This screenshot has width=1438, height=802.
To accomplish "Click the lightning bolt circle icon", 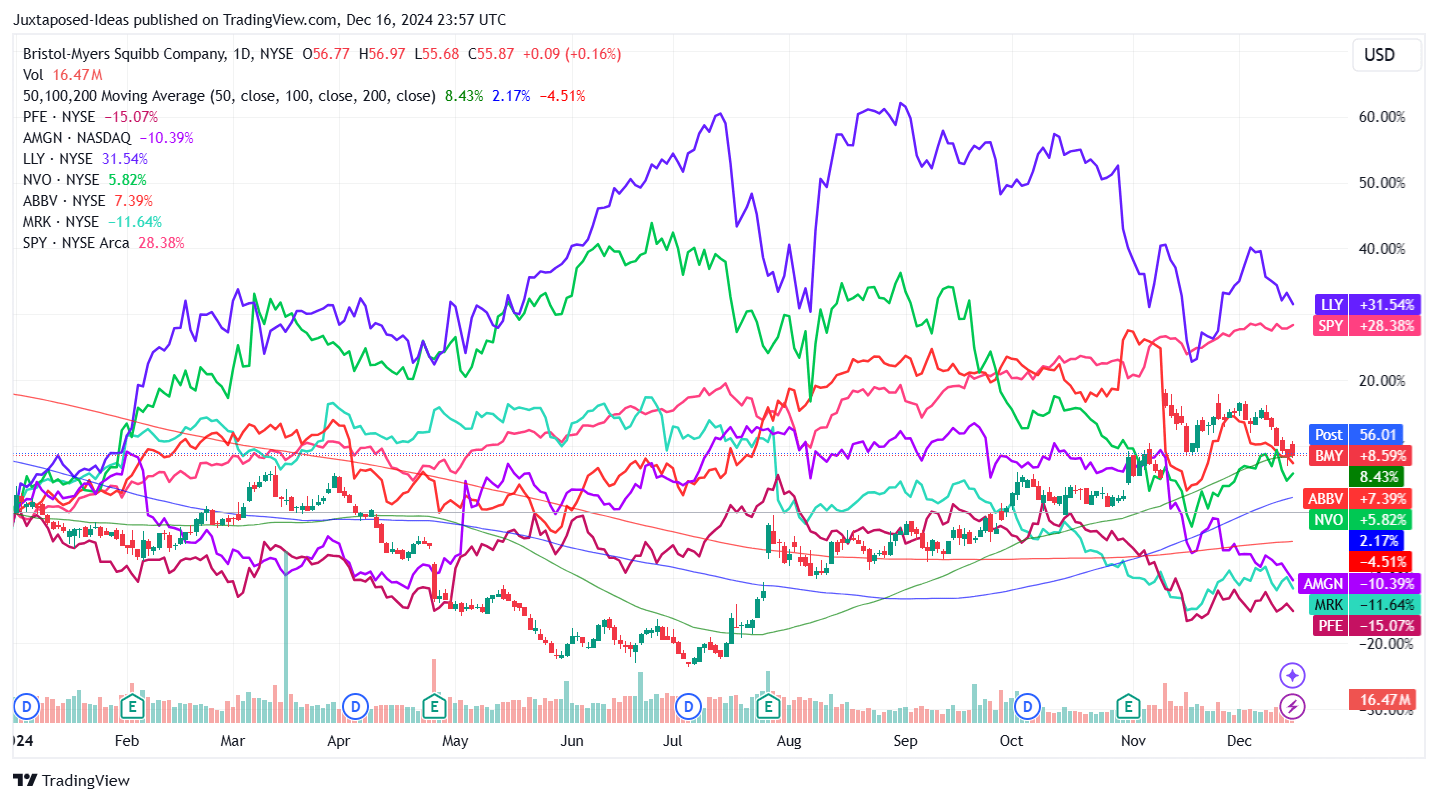I will tap(1292, 706).
